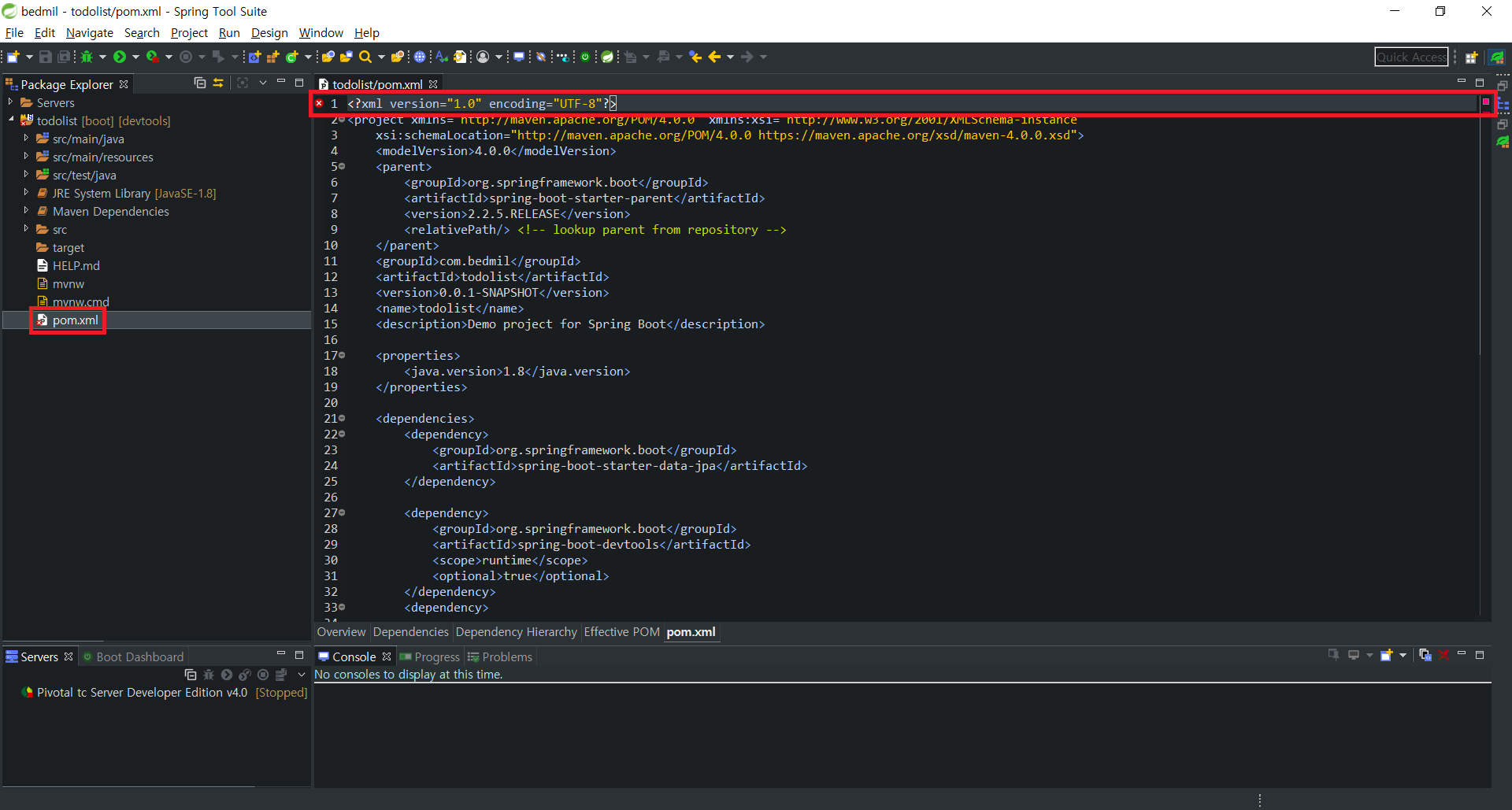This screenshot has height=810, width=1512.
Task: Click the Save All toolbar icon
Action: (65, 57)
